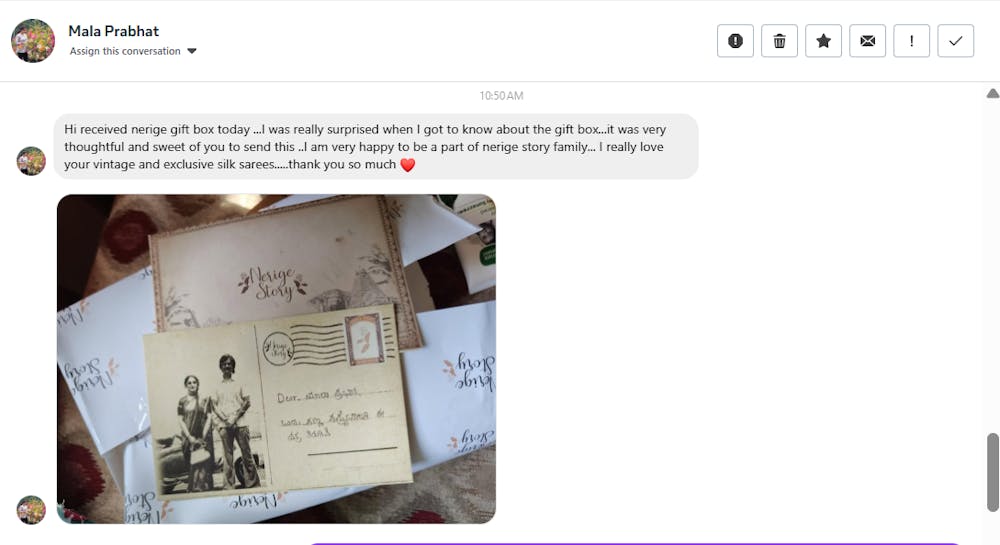The height and width of the screenshot is (545, 1000).
Task: Click sender avatar beside the photo message
Action: pyautogui.click(x=31, y=510)
